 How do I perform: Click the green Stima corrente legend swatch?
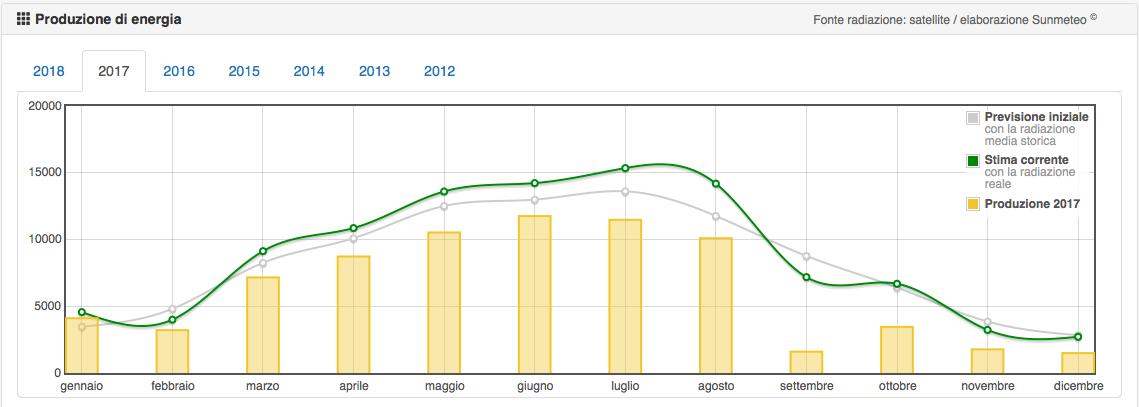(x=973, y=161)
